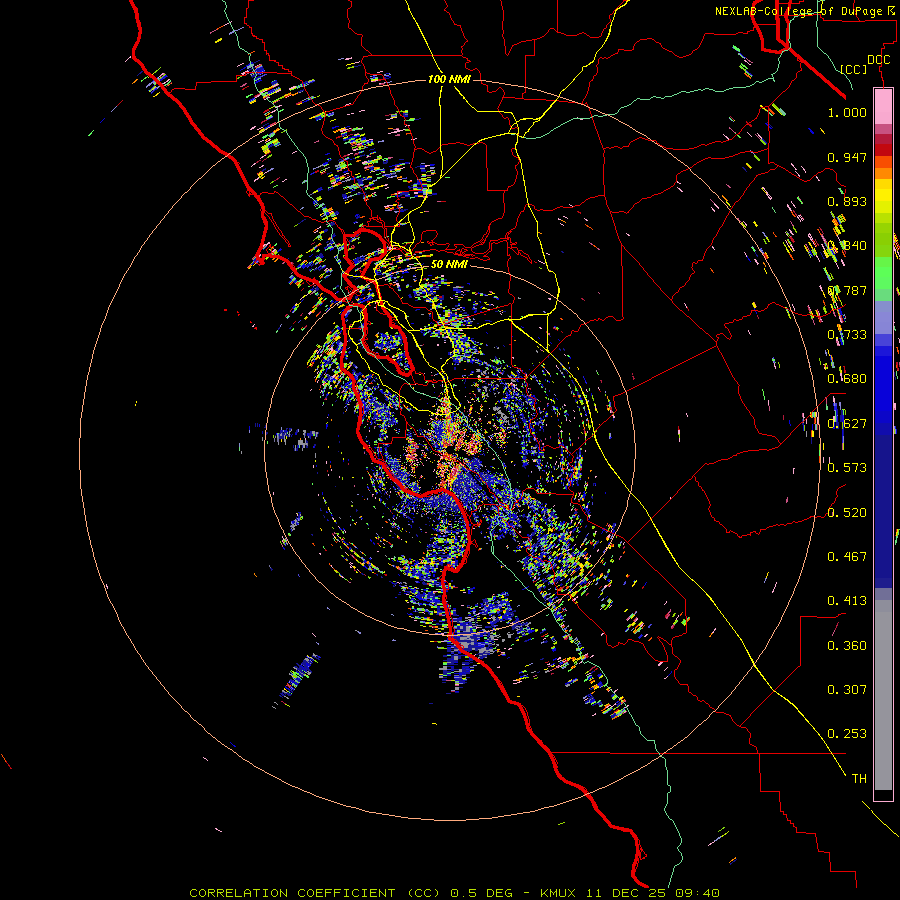Select the 0.520 color scale value
This screenshot has height=900, width=900.
pyautogui.click(x=847, y=513)
